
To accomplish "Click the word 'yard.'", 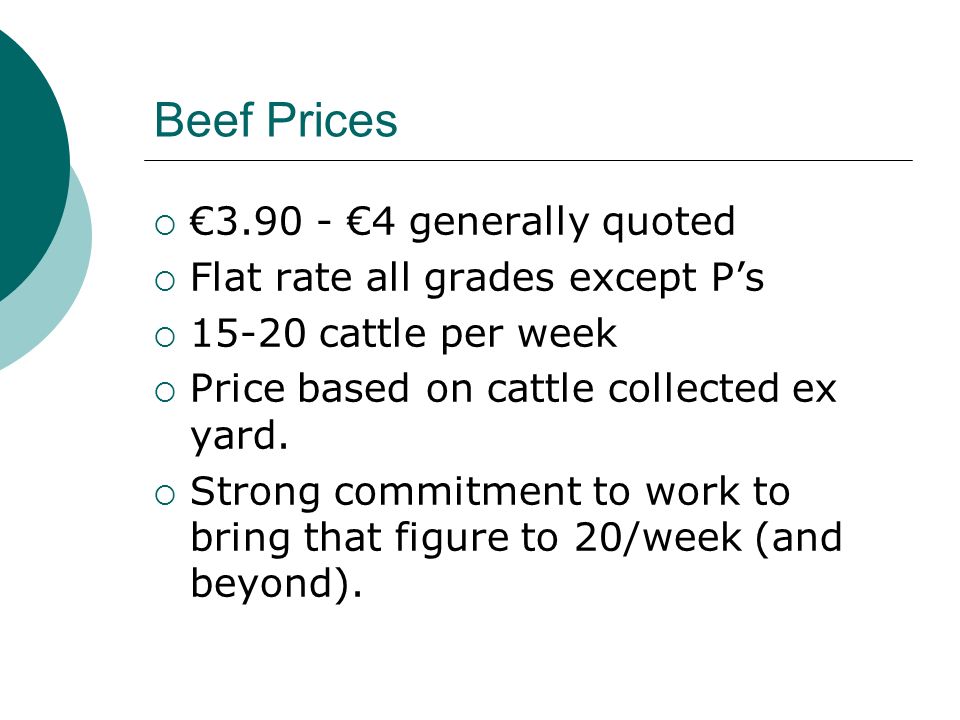I will click(239, 437).
